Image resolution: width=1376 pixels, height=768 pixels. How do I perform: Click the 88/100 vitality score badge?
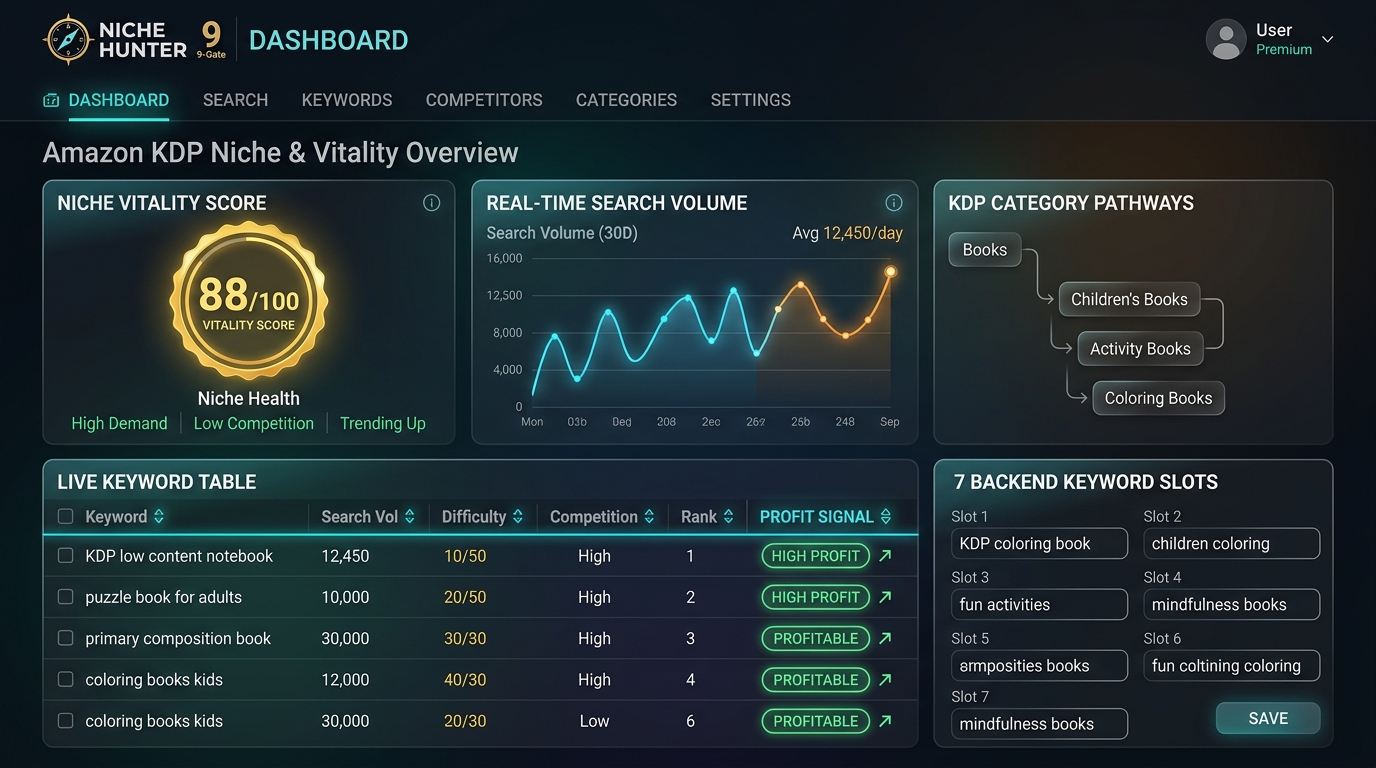(x=249, y=301)
